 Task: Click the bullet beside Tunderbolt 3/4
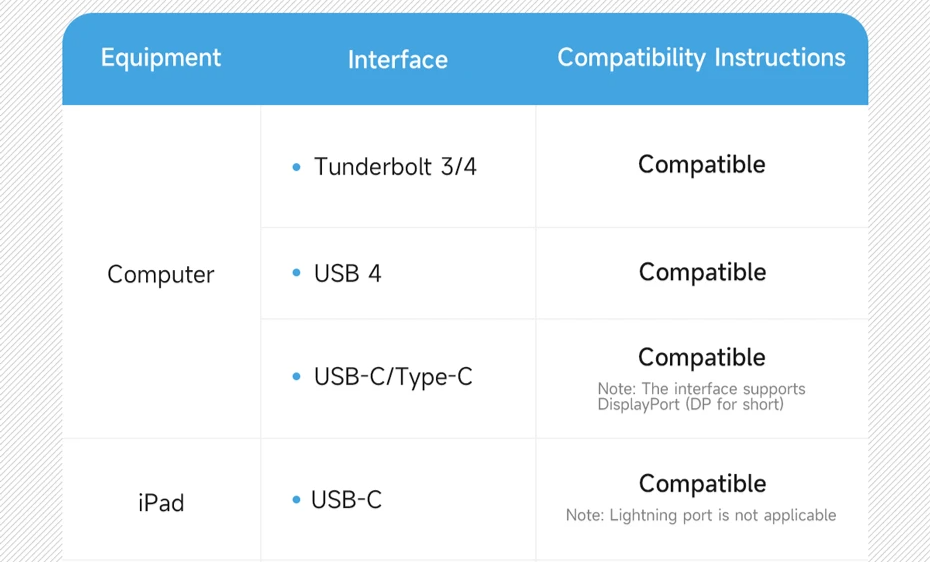coord(297,167)
